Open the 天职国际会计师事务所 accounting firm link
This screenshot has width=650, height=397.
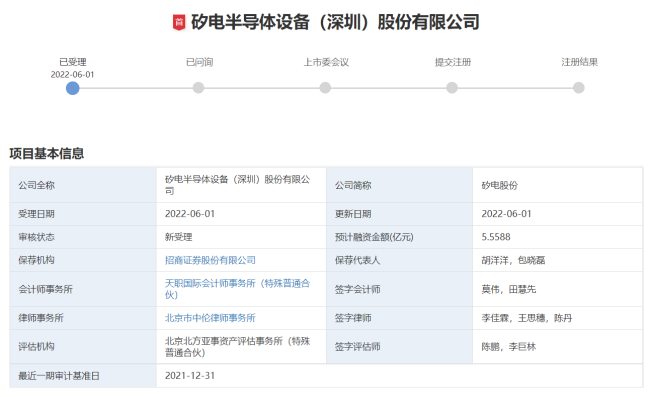(237, 289)
